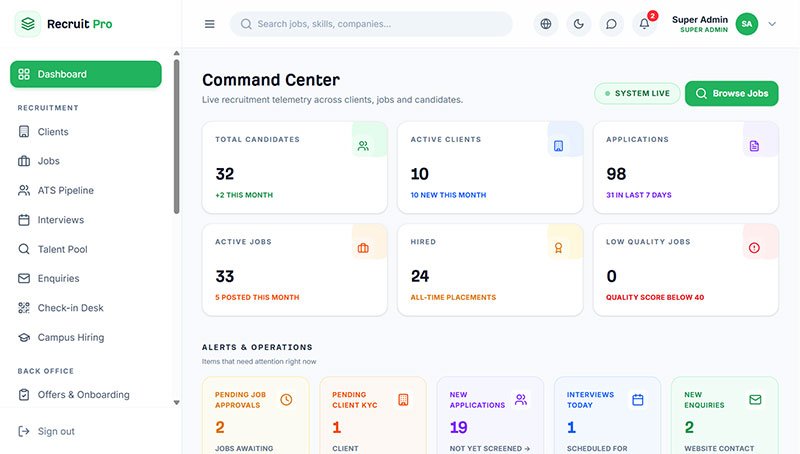Click the Recruit Pro logo icon
The width and height of the screenshot is (800, 454).
[28, 24]
